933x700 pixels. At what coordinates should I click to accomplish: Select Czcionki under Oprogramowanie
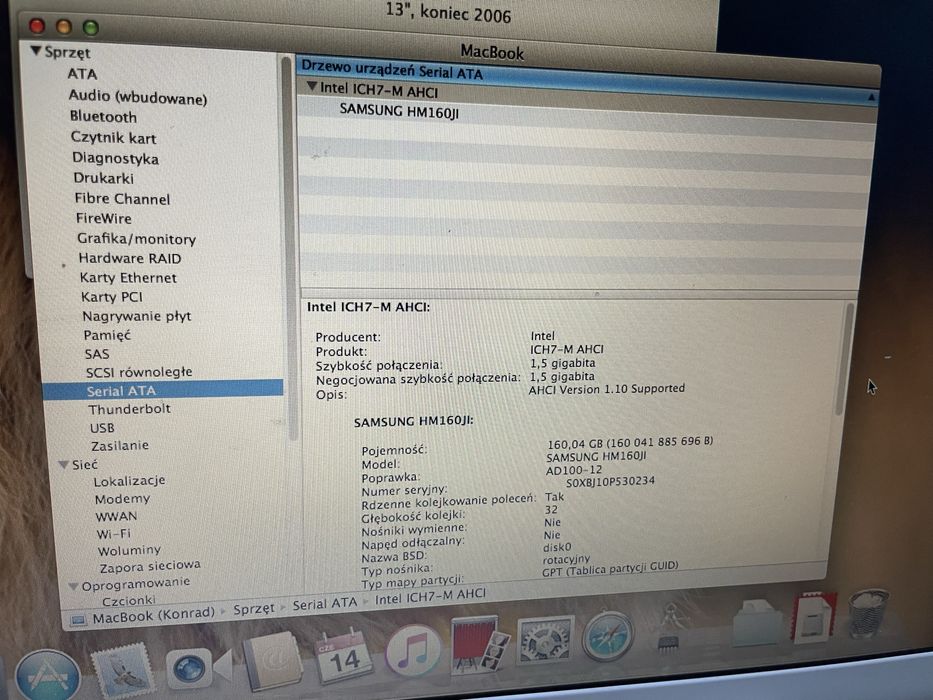129,600
